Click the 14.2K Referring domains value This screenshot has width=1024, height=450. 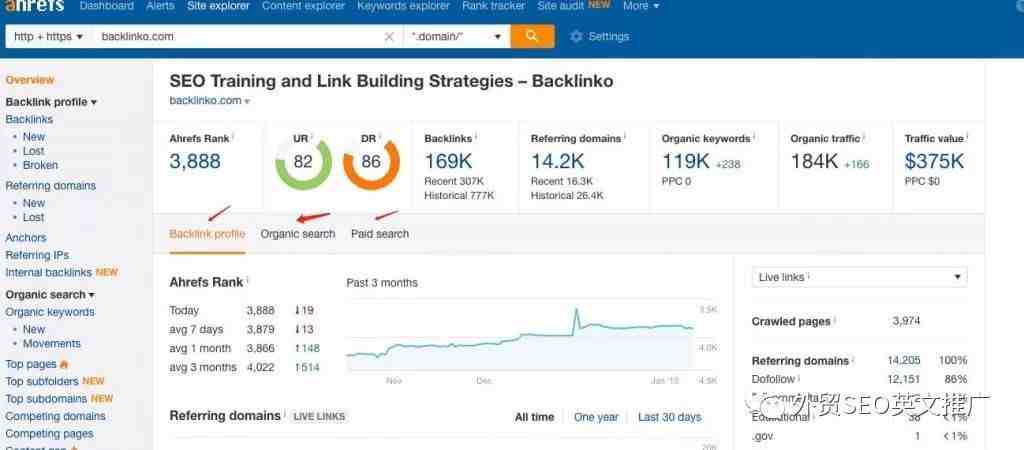(x=558, y=161)
